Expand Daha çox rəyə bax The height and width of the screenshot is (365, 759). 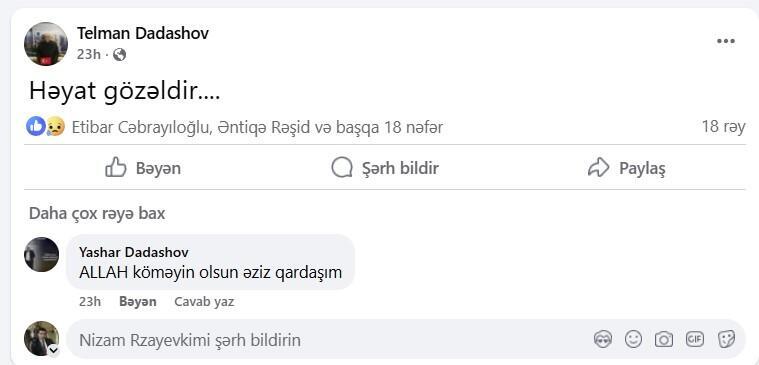point(97,213)
